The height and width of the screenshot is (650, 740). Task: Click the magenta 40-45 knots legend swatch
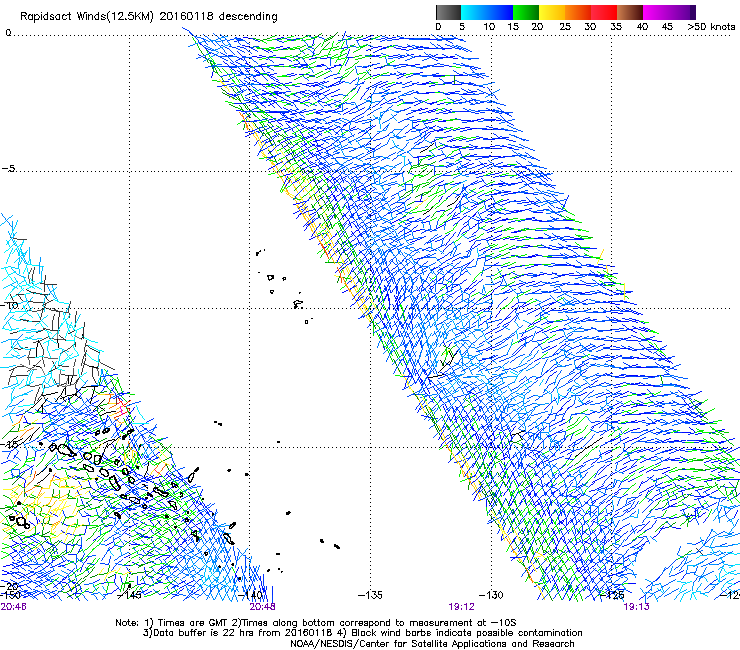tap(656, 12)
